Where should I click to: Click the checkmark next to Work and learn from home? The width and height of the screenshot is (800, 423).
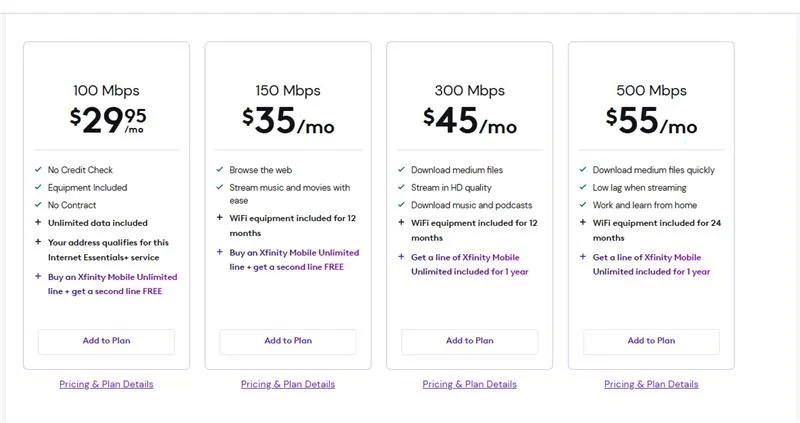tap(583, 205)
